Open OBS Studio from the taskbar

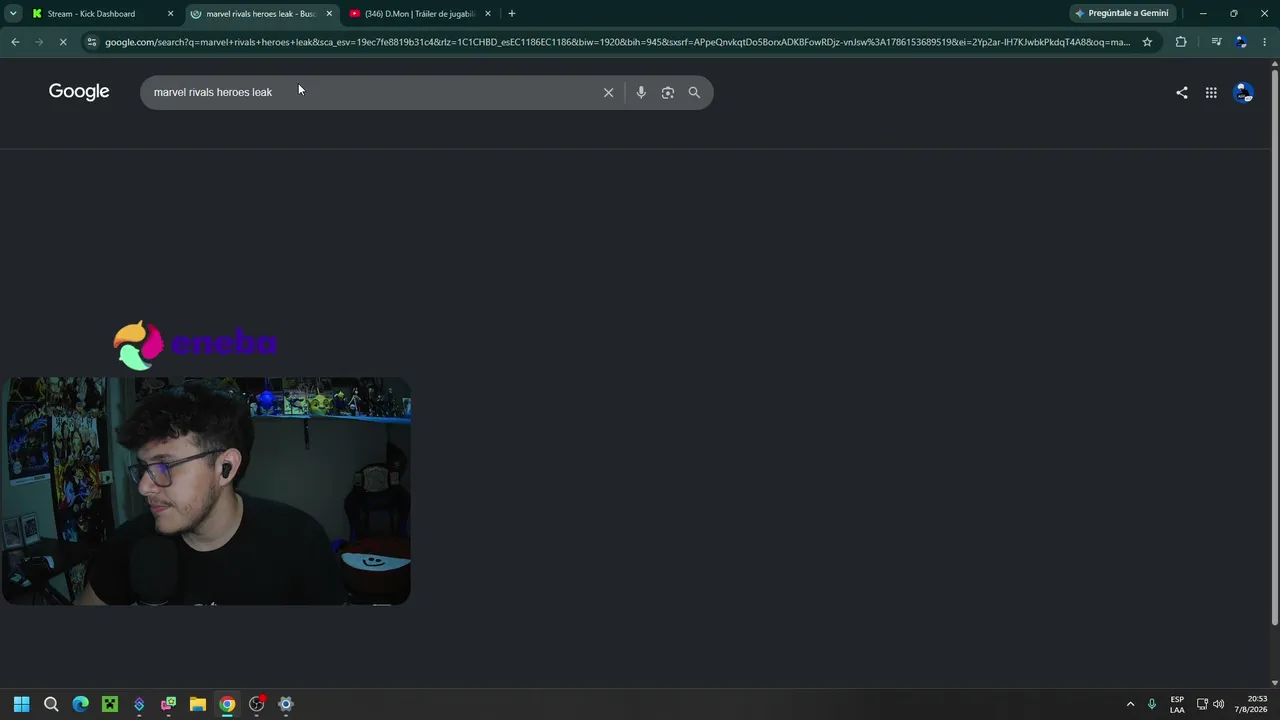(257, 704)
